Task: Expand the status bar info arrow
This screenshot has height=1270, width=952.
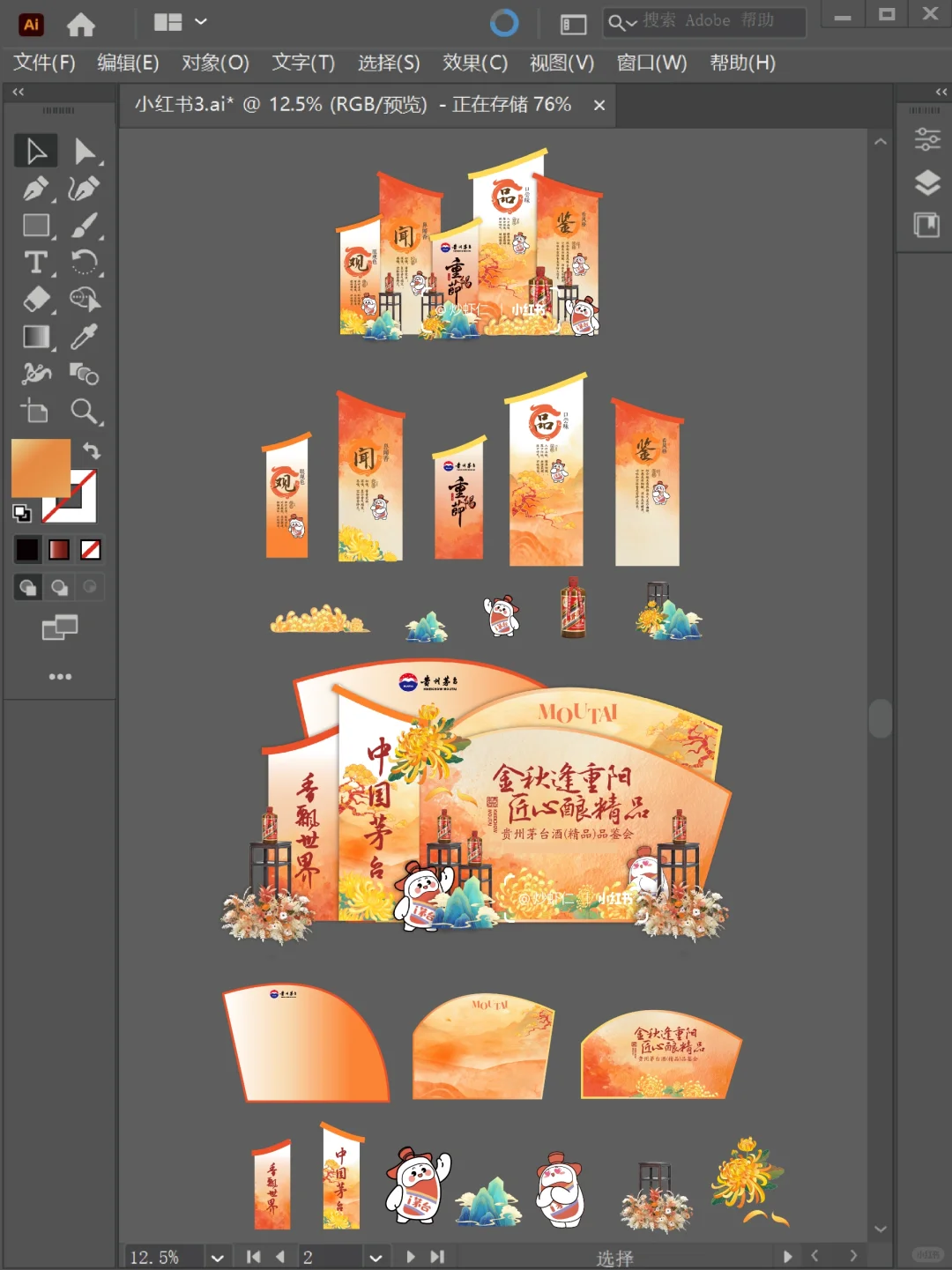Action: pyautogui.click(x=787, y=1257)
